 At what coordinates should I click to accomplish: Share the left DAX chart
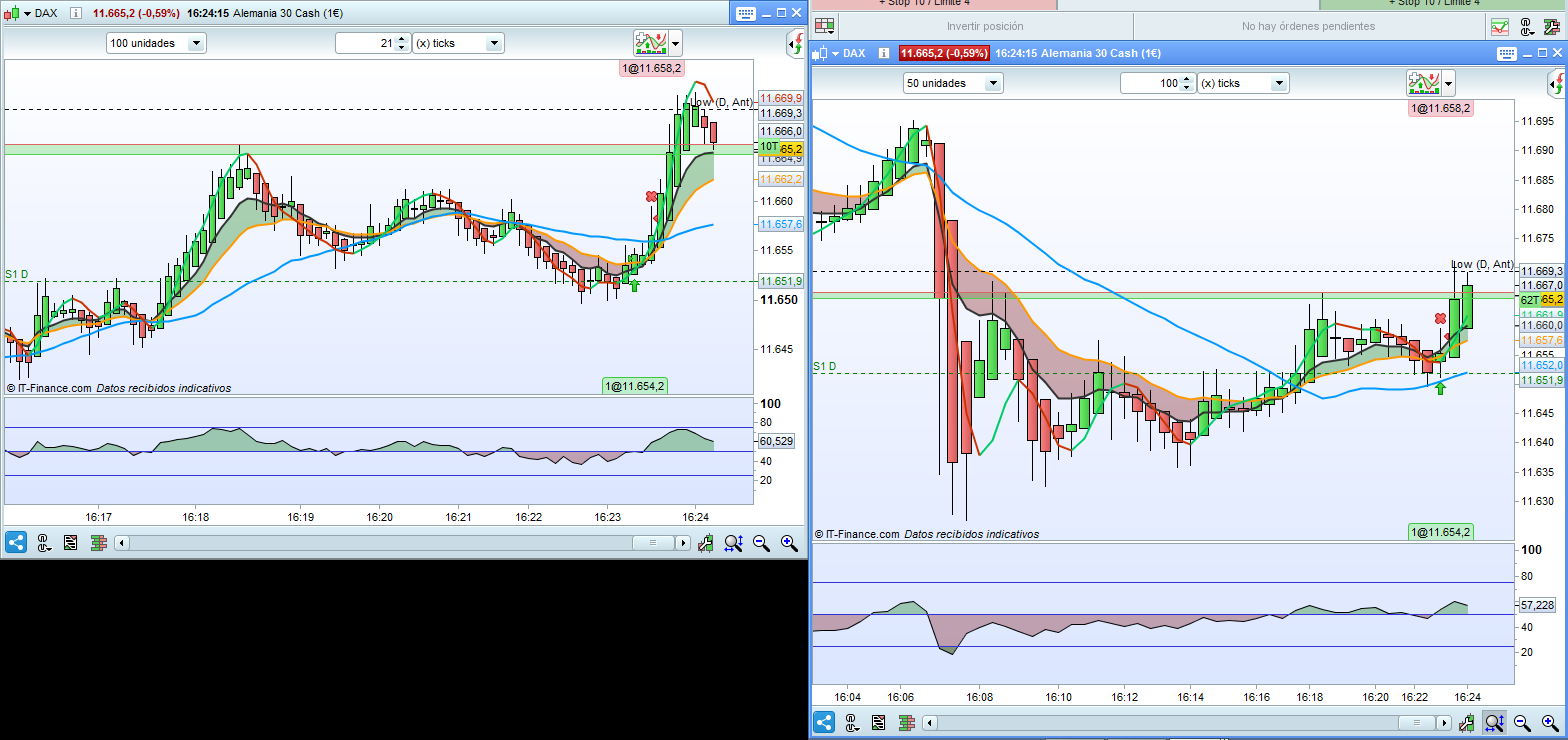click(16, 542)
